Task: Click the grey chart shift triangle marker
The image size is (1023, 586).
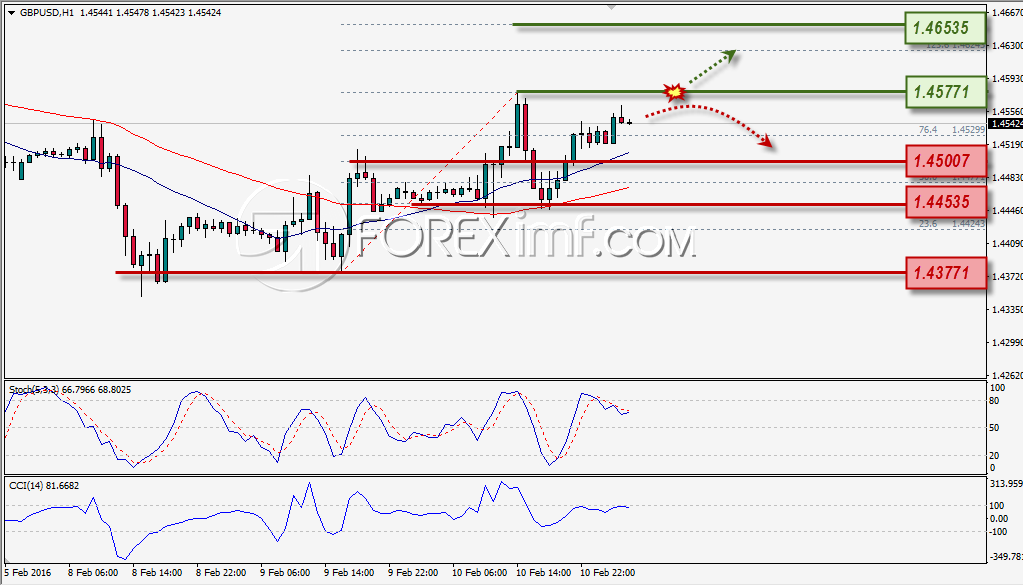Action: [x=611, y=7]
